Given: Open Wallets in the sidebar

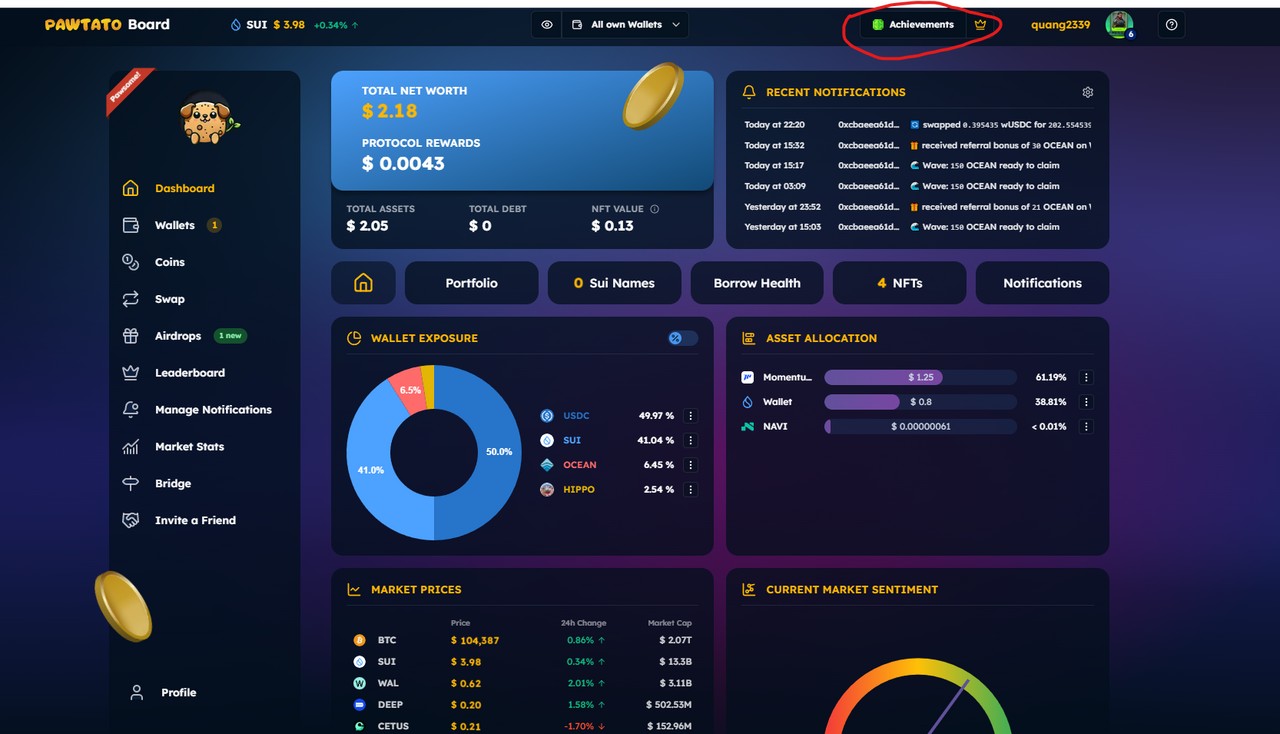Looking at the screenshot, I should pos(175,225).
